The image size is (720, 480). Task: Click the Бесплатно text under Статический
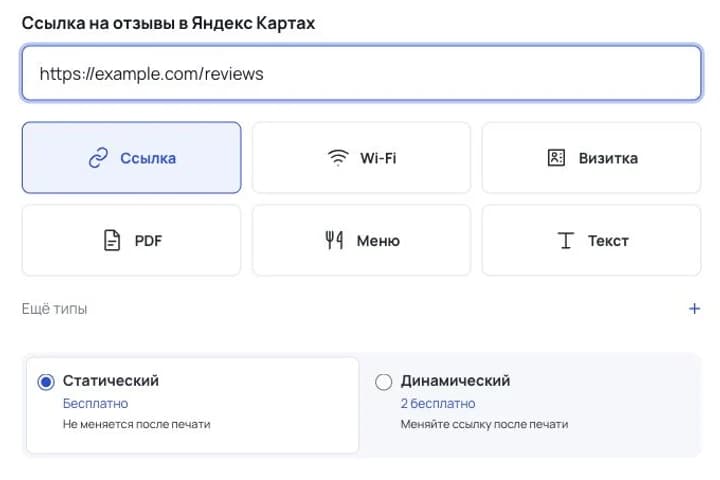pyautogui.click(x=96, y=403)
